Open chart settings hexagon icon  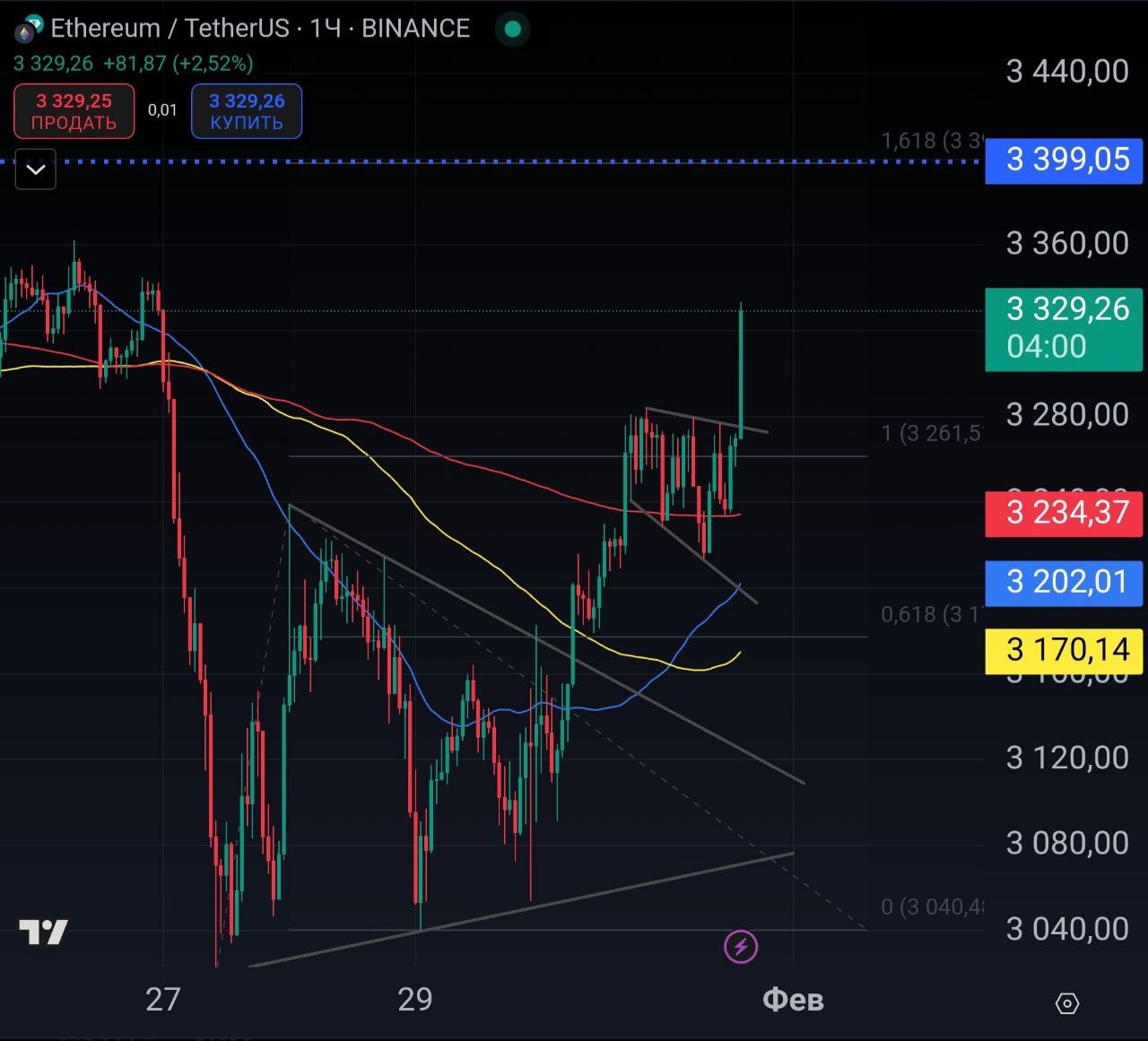[1067, 1003]
